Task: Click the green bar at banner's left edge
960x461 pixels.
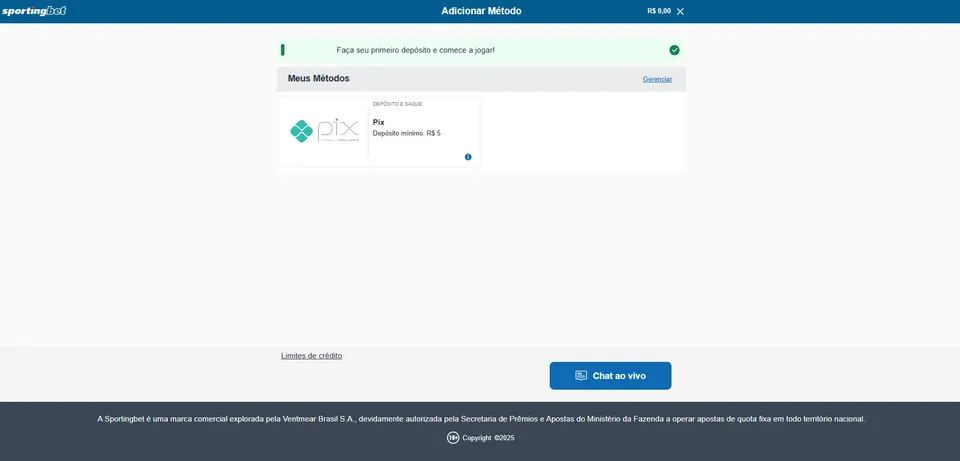Action: pyautogui.click(x=283, y=50)
